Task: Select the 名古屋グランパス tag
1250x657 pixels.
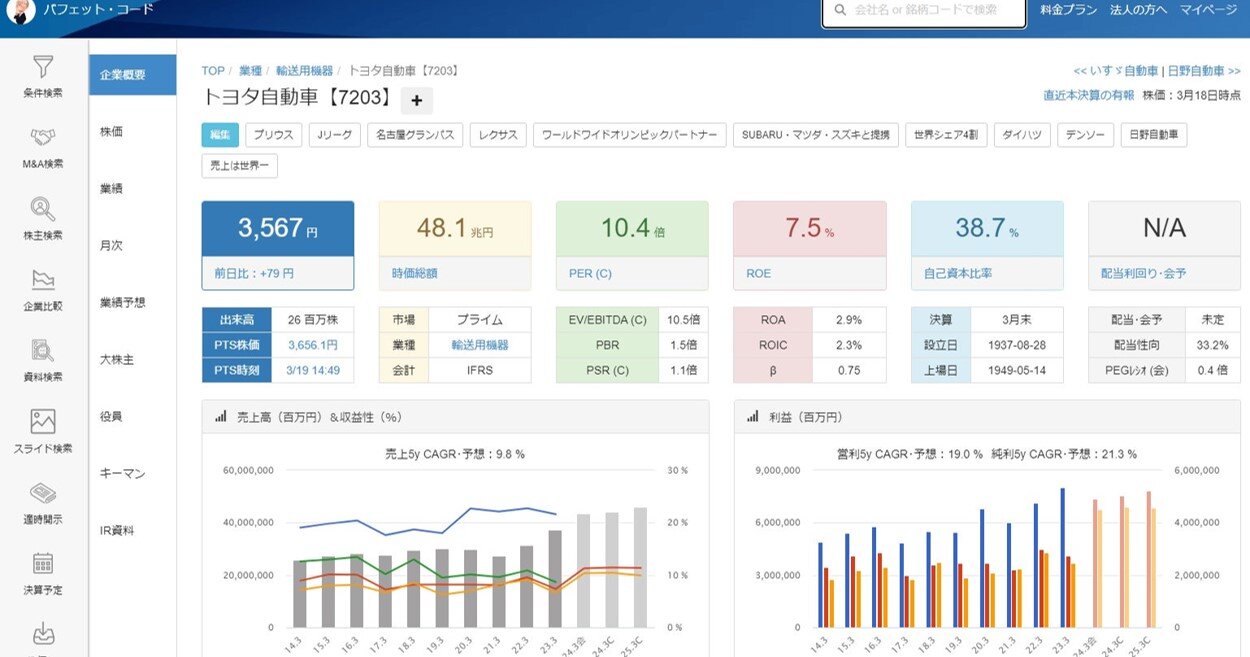Action: pyautogui.click(x=416, y=135)
